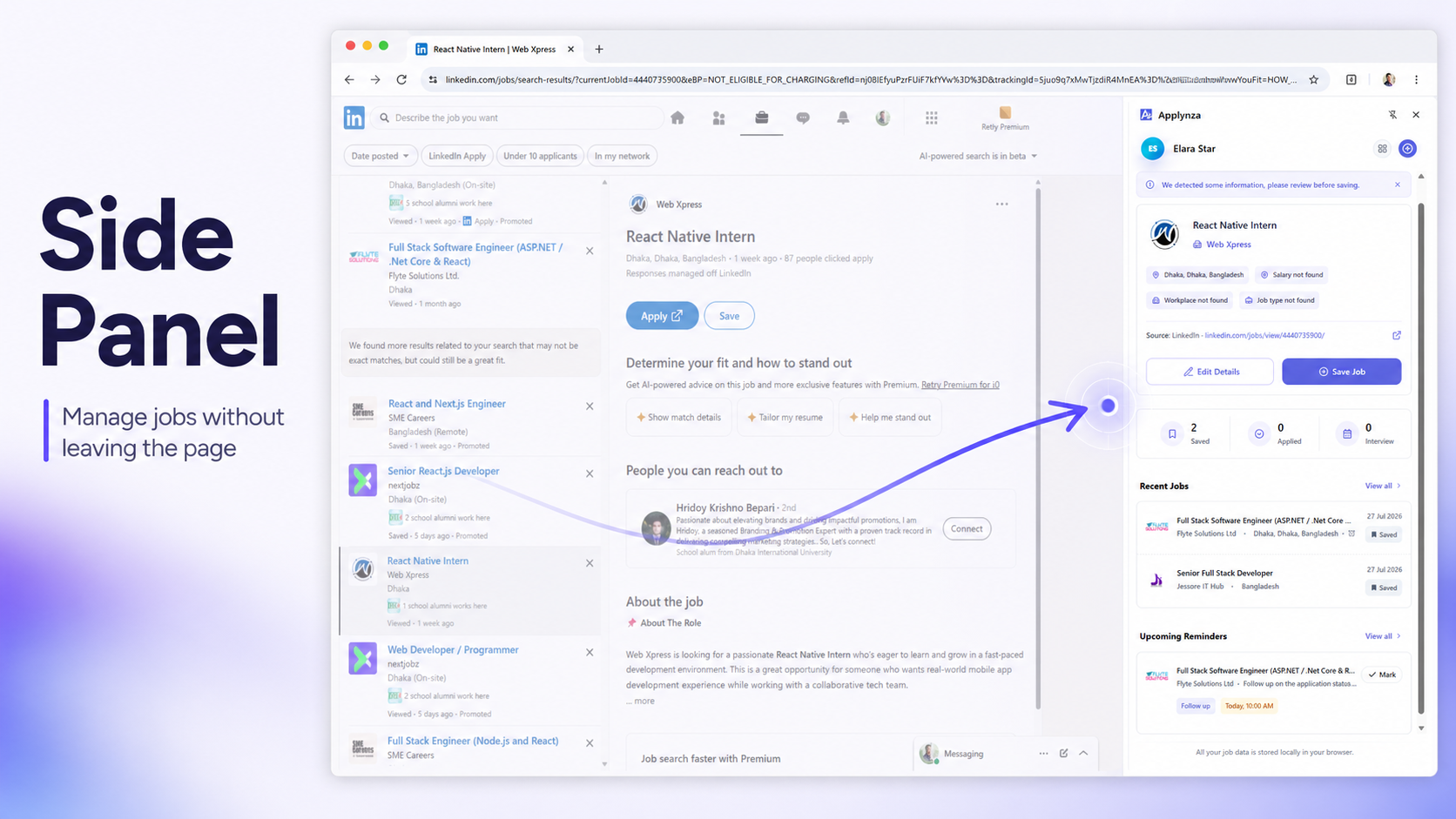This screenshot has width=1456, height=819.
Task: Click the purple add job icon beside Elara Star
Action: click(x=1407, y=149)
